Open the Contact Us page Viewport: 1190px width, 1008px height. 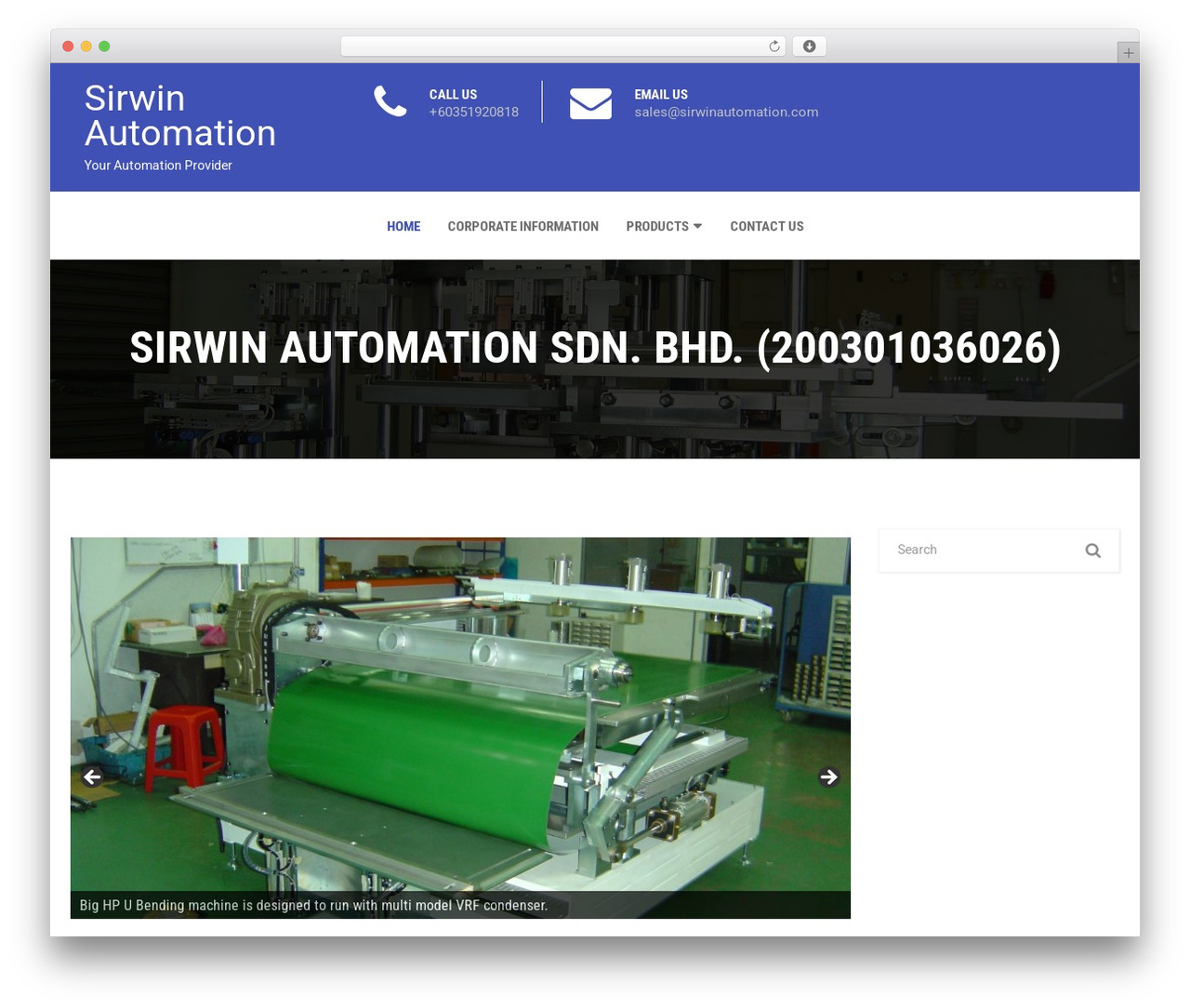[x=767, y=226]
